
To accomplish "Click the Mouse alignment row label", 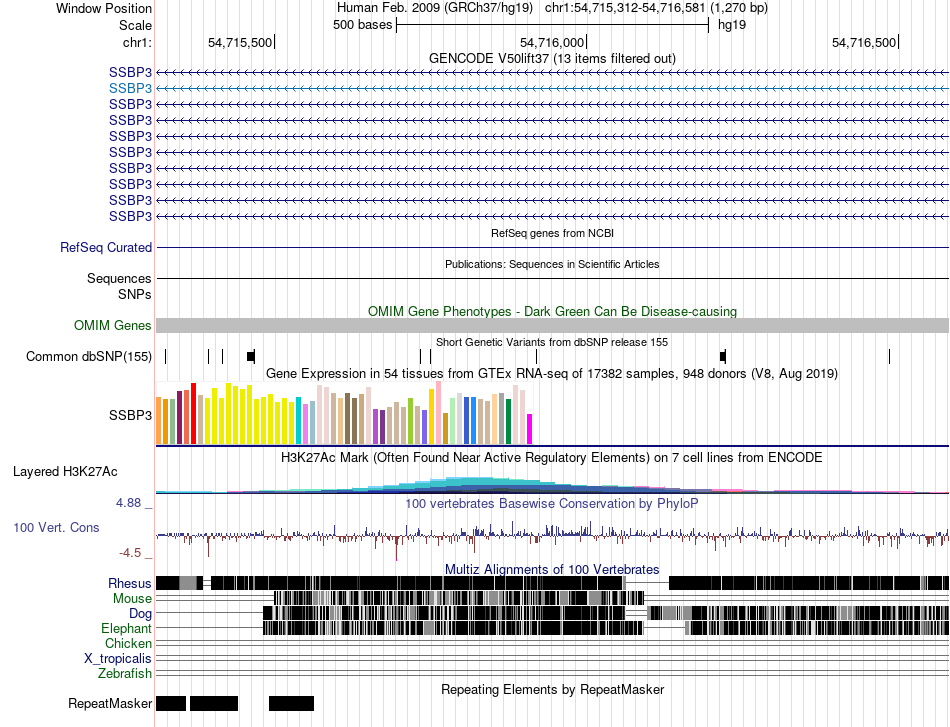I will [x=132, y=599].
